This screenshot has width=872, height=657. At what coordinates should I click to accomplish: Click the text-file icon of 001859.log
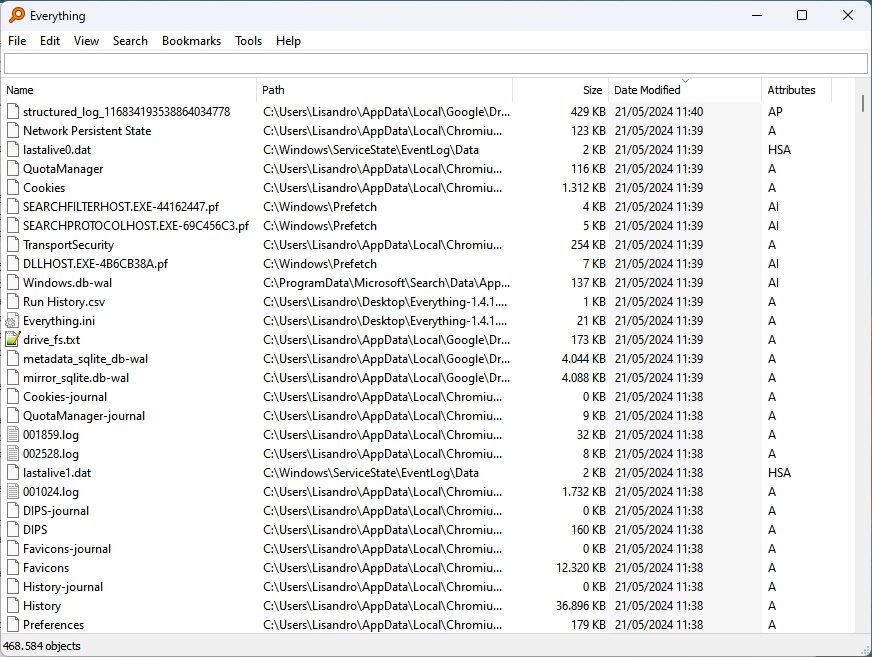tap(13, 435)
